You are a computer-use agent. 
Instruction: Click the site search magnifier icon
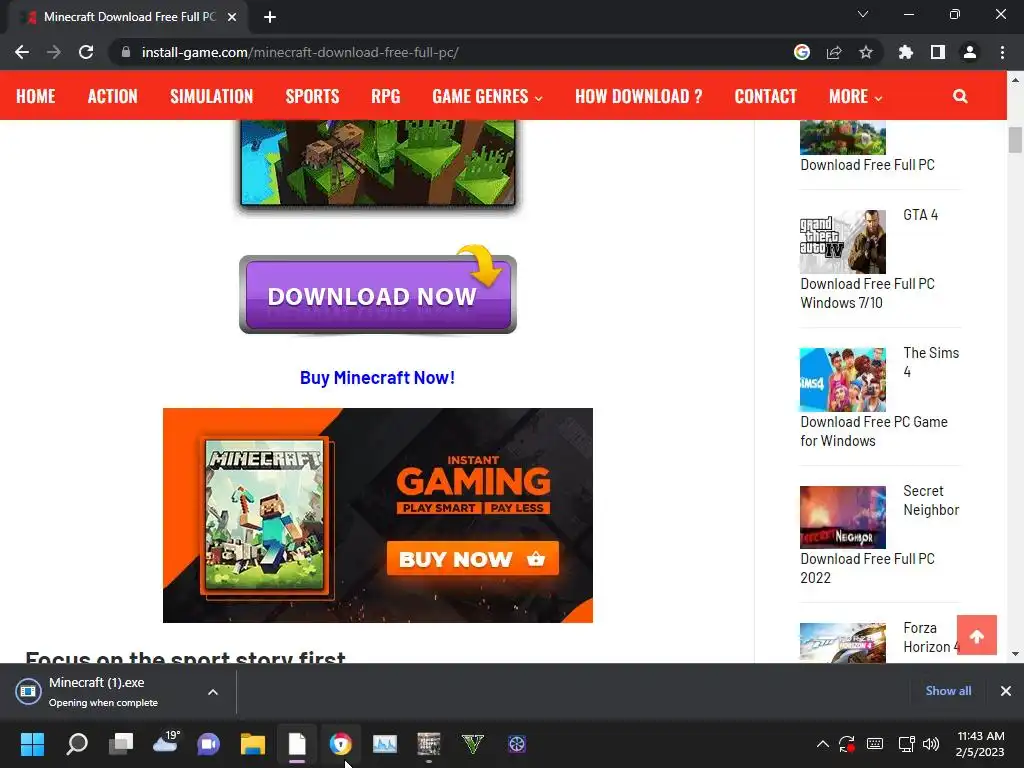click(960, 96)
